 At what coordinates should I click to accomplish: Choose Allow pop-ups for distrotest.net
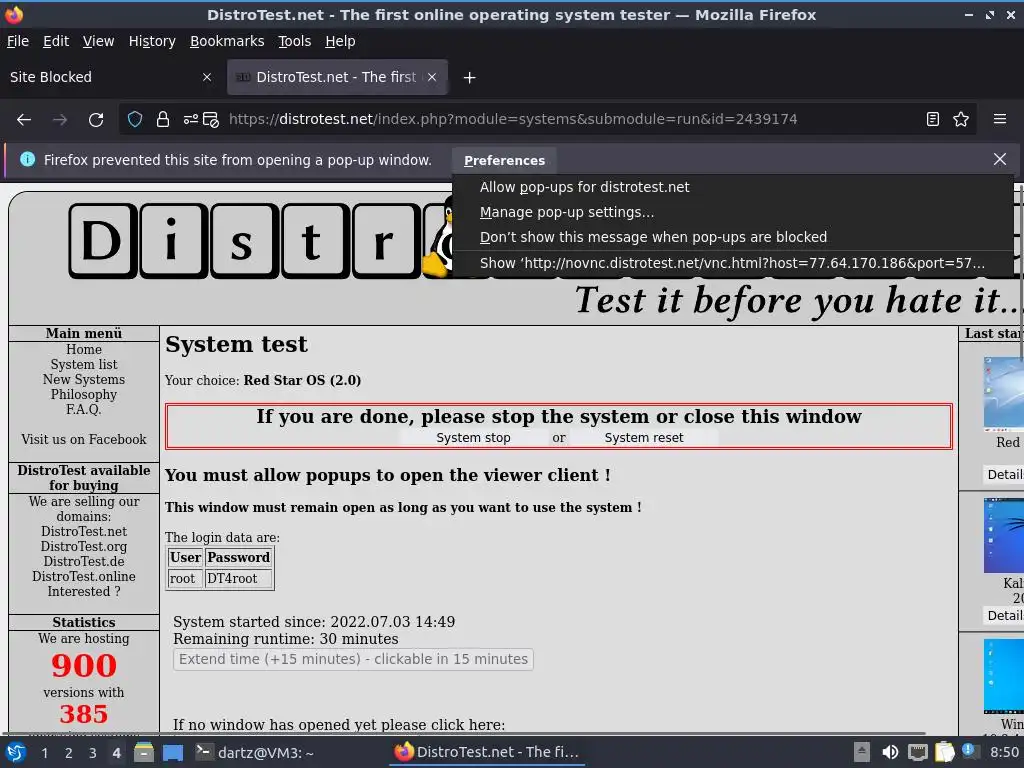click(x=733, y=187)
